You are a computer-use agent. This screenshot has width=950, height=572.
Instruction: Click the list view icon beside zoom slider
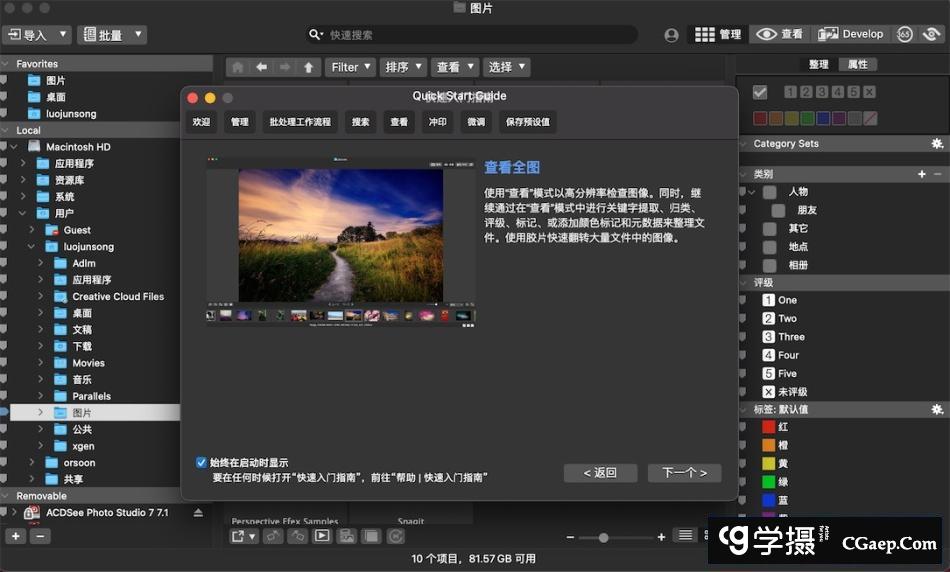[x=685, y=536]
